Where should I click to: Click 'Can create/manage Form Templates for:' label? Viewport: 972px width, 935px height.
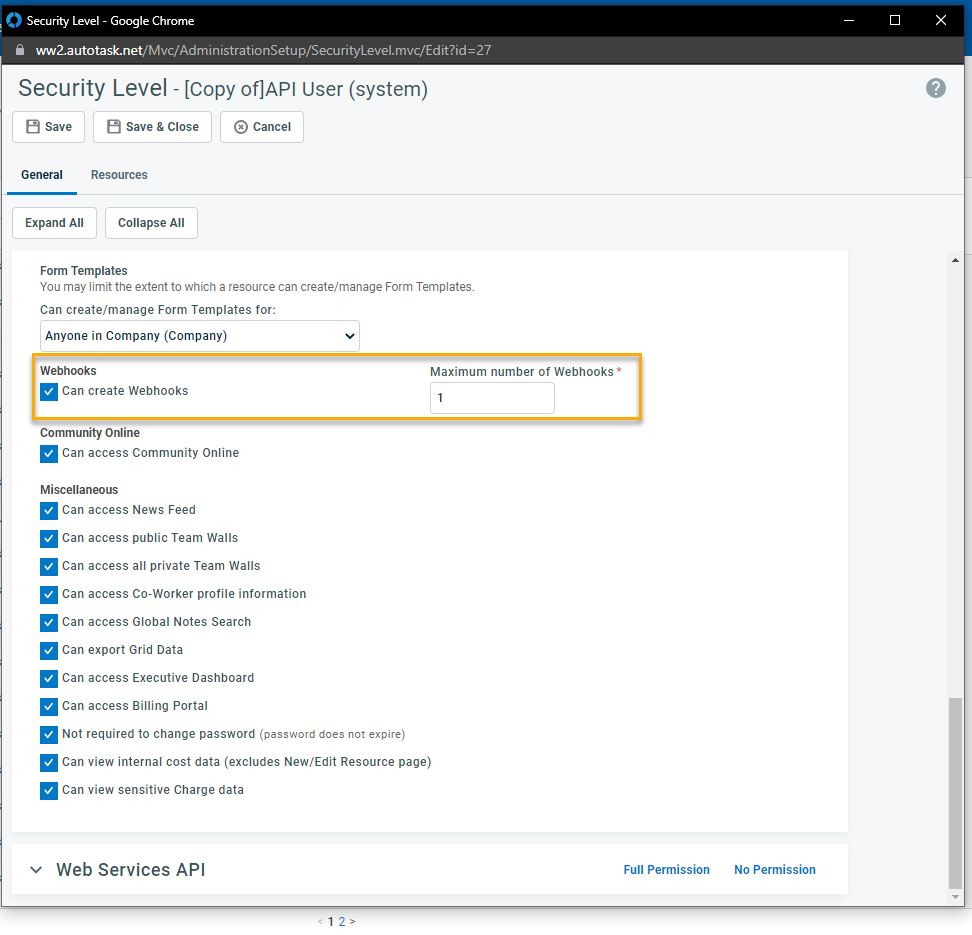[x=158, y=310]
